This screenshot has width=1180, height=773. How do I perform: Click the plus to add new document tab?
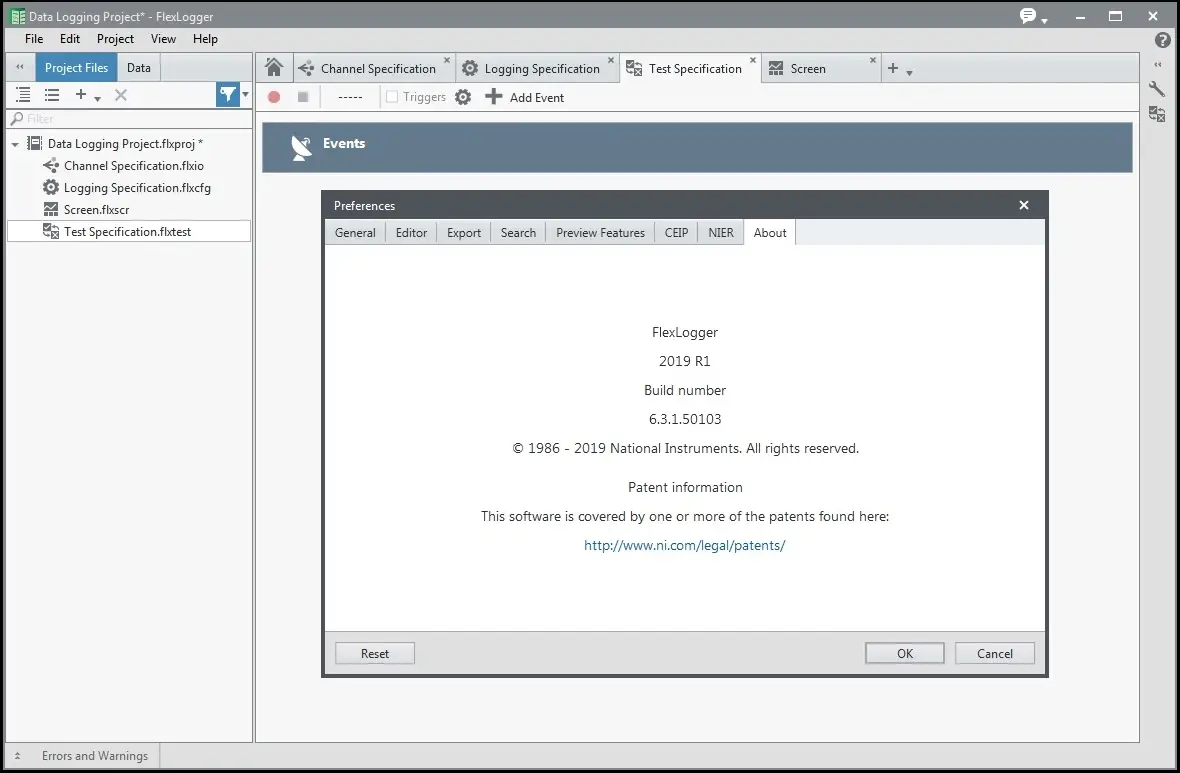click(x=893, y=68)
